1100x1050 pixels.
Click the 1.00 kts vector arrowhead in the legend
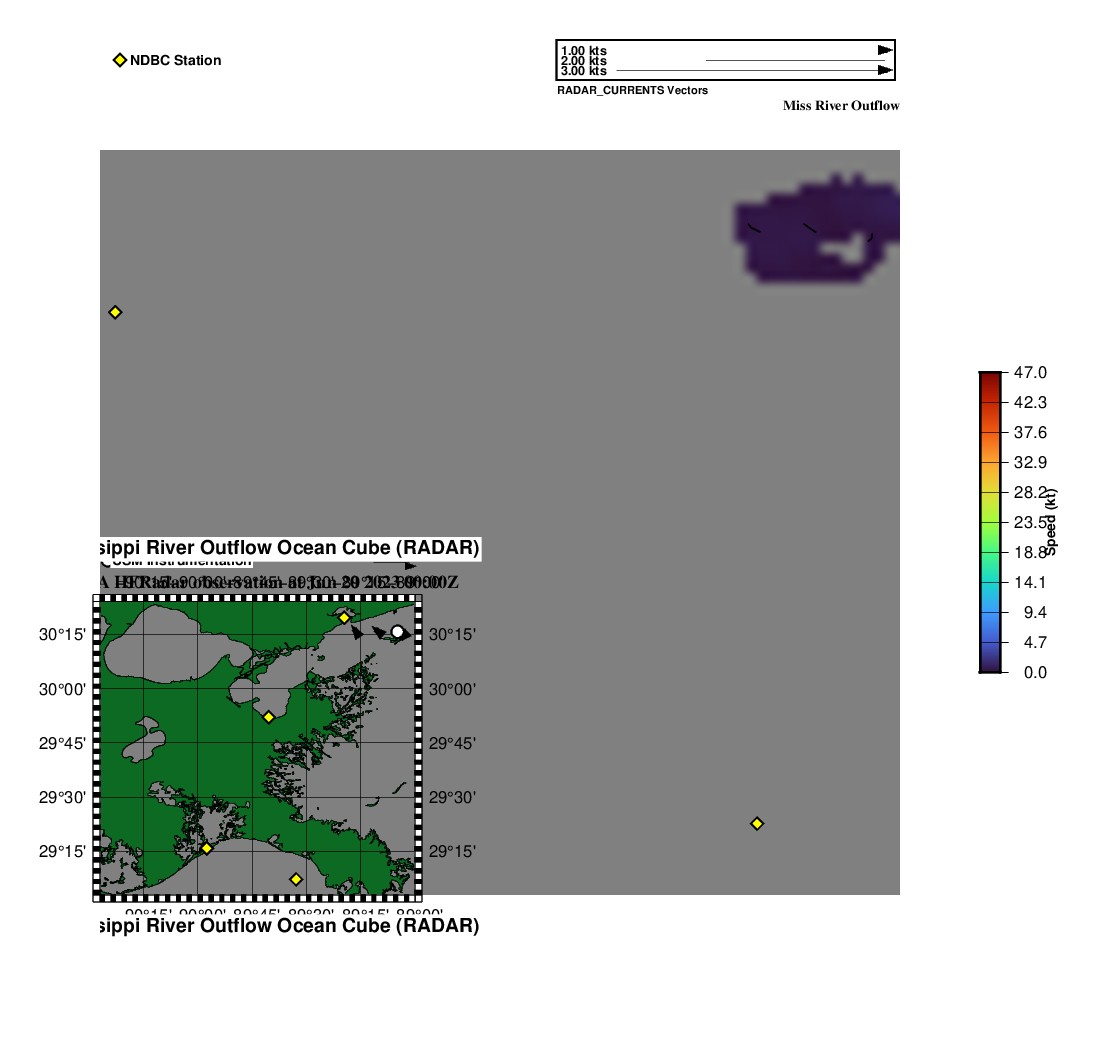tap(884, 50)
